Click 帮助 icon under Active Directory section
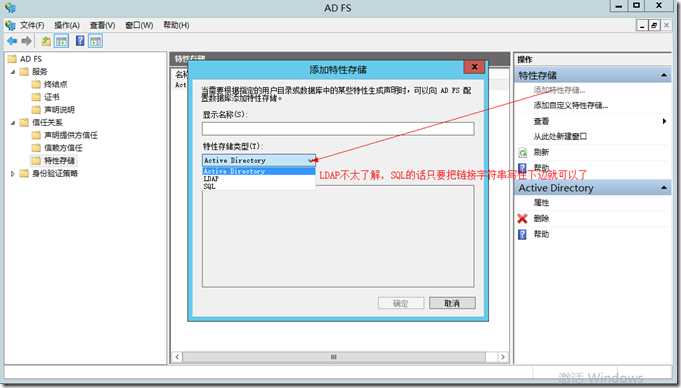This screenshot has width=681, height=388. [522, 234]
